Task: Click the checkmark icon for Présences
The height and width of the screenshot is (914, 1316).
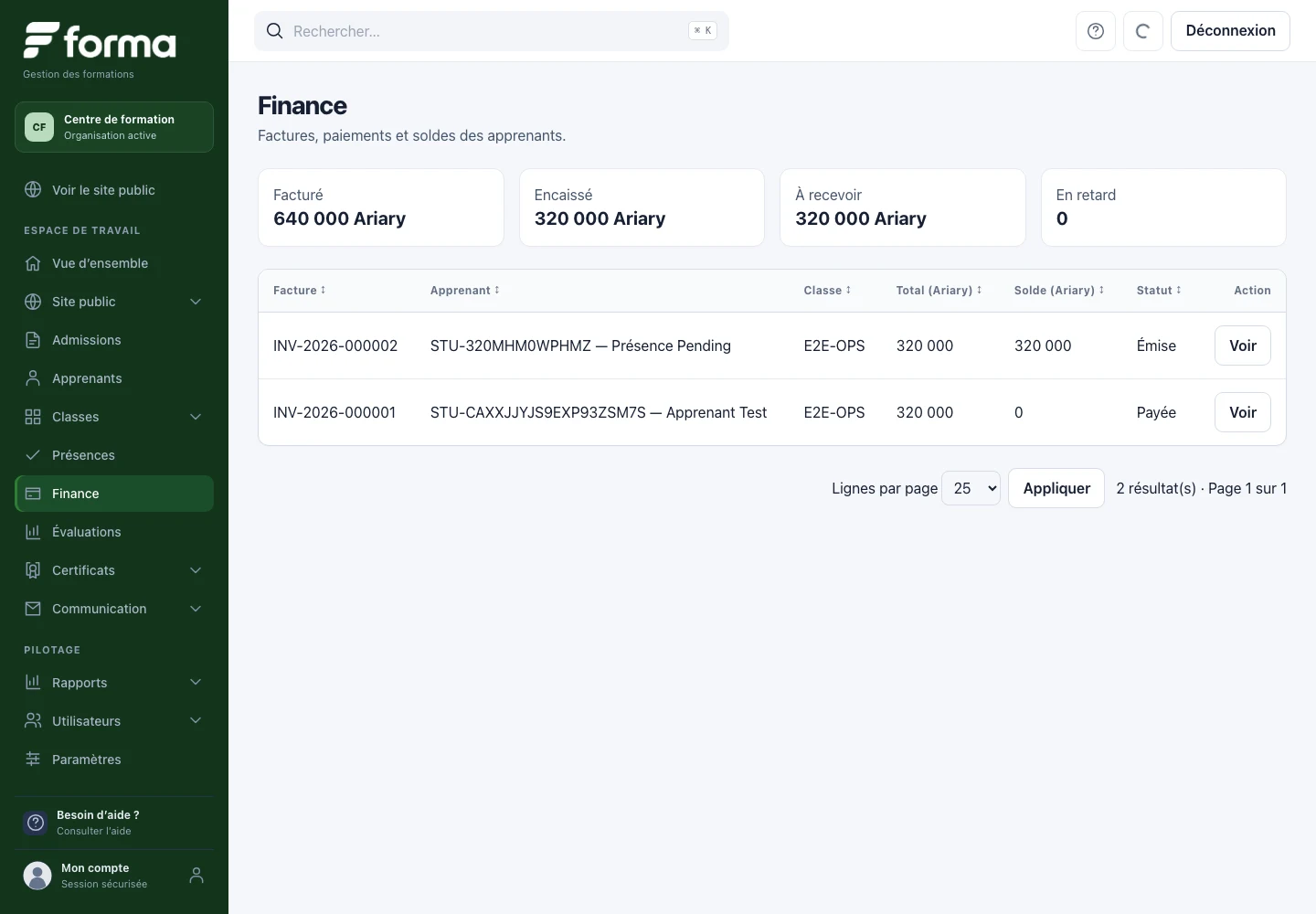Action: point(33,455)
